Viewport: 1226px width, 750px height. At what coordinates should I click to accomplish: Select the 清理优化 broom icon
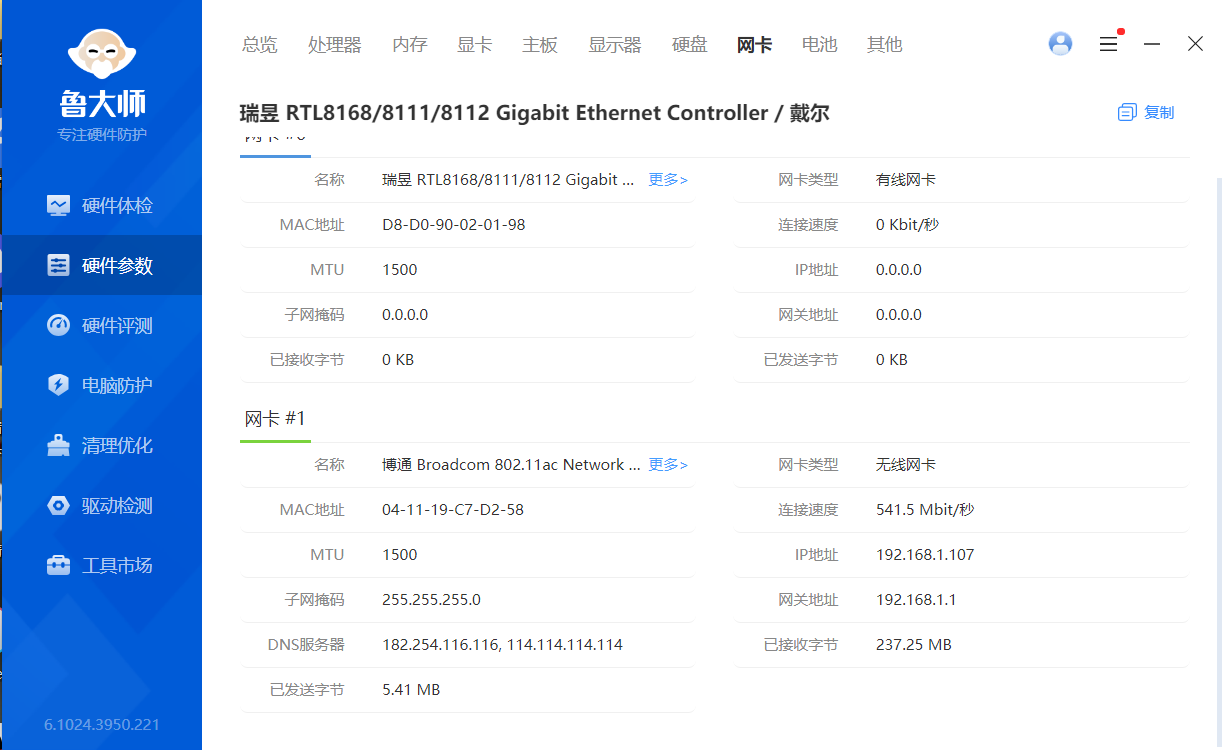point(59,446)
